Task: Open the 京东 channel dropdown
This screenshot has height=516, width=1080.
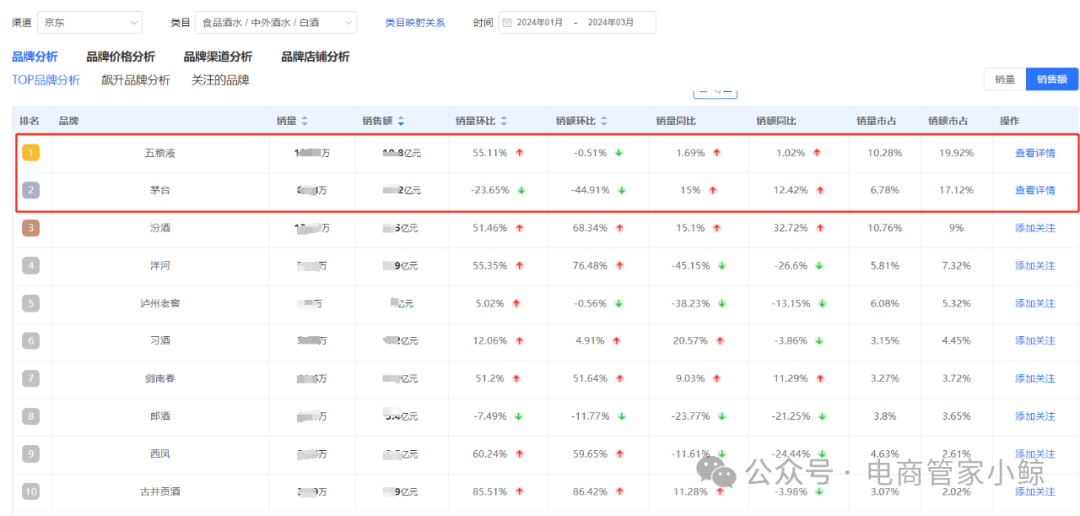Action: coord(90,23)
